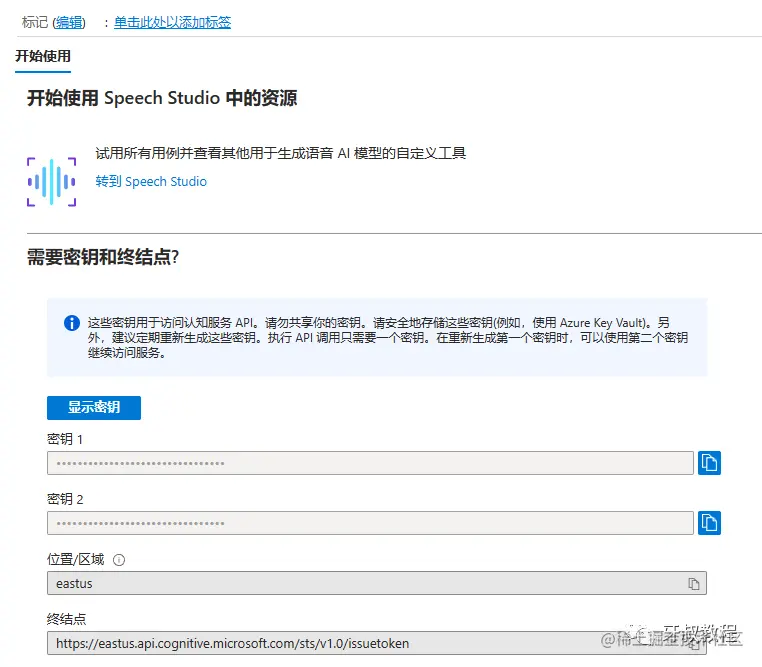Focus the 密钥 2 masked field
The height and width of the screenshot is (667, 762).
pyautogui.click(x=370, y=523)
